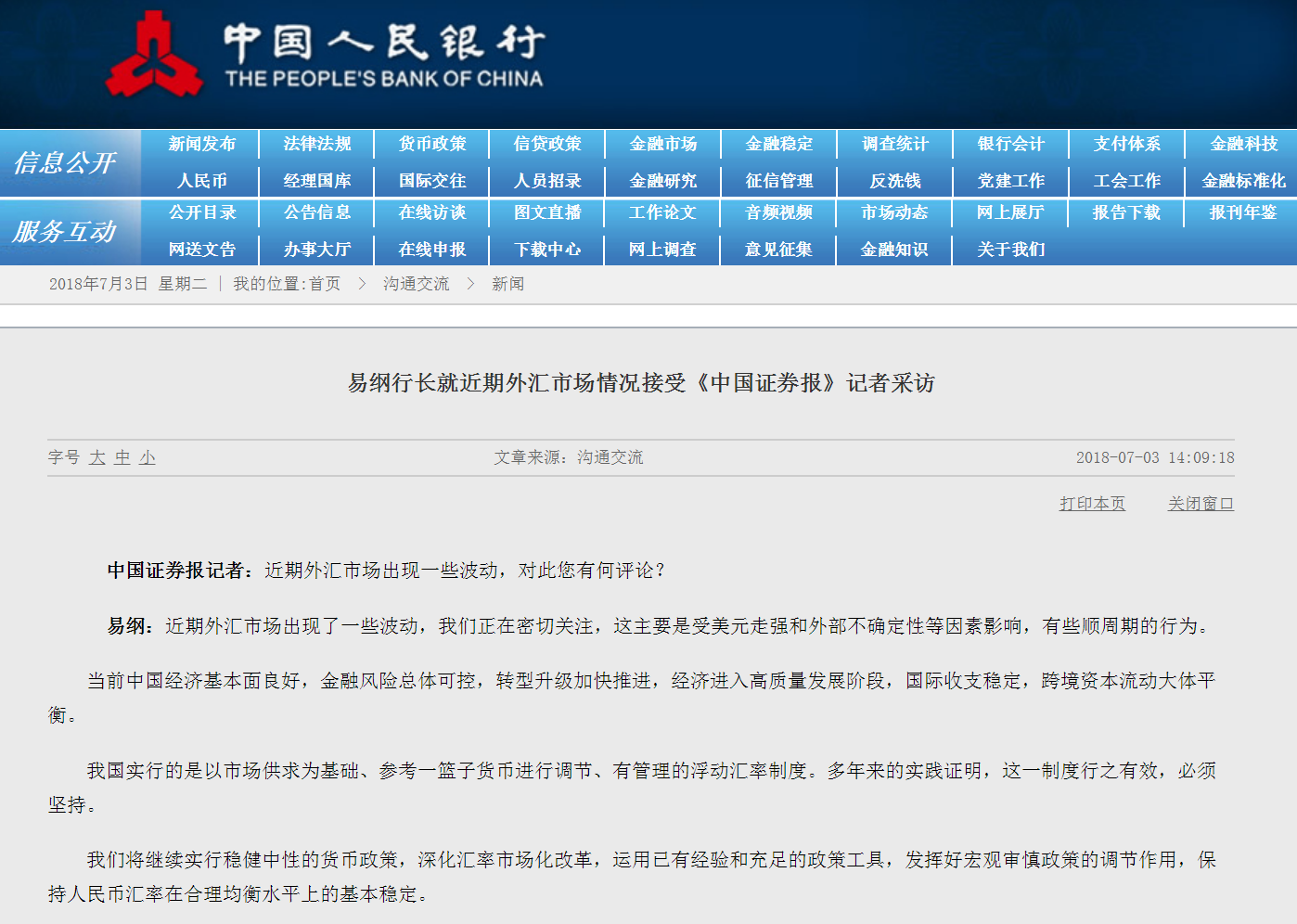Click the 信息公开 section header
Viewport: 1297px width, 924px height.
[x=65, y=163]
